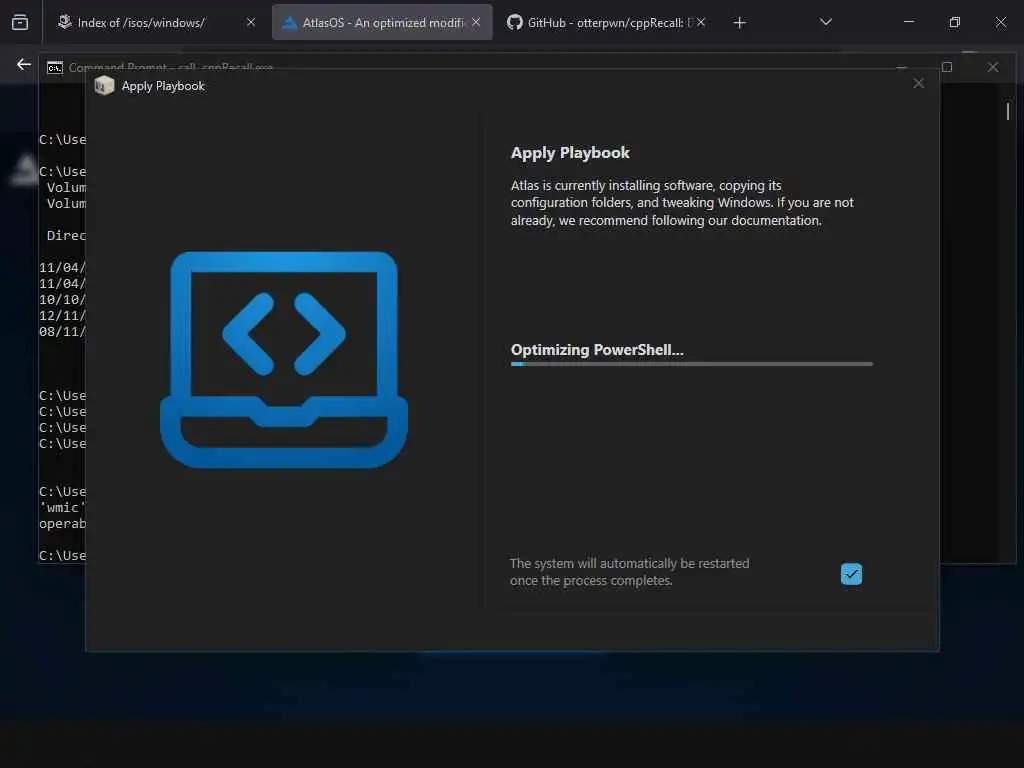Click the laptop code illustration
Image resolution: width=1024 pixels, height=768 pixels.
(x=283, y=359)
